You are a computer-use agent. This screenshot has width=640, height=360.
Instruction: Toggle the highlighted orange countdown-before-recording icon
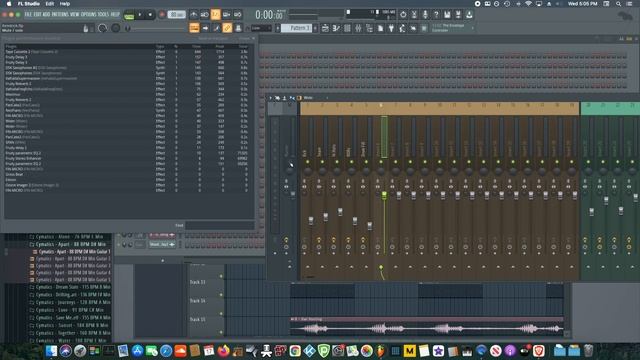pyautogui.click(x=216, y=15)
